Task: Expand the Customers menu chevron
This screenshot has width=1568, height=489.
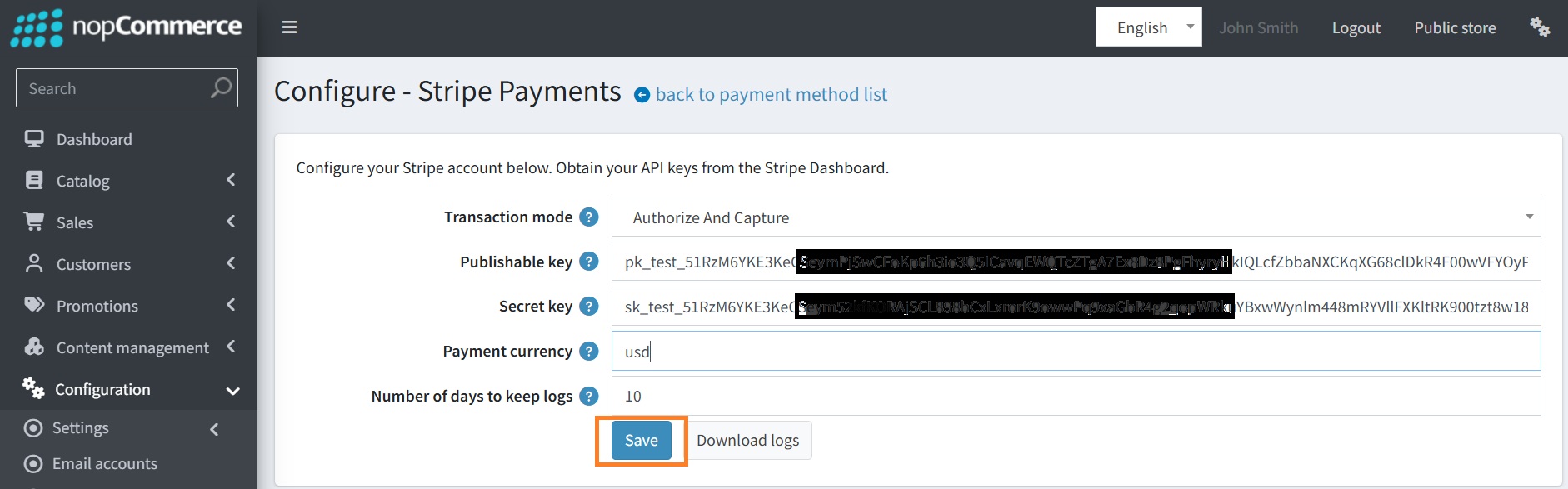Action: pyautogui.click(x=231, y=263)
